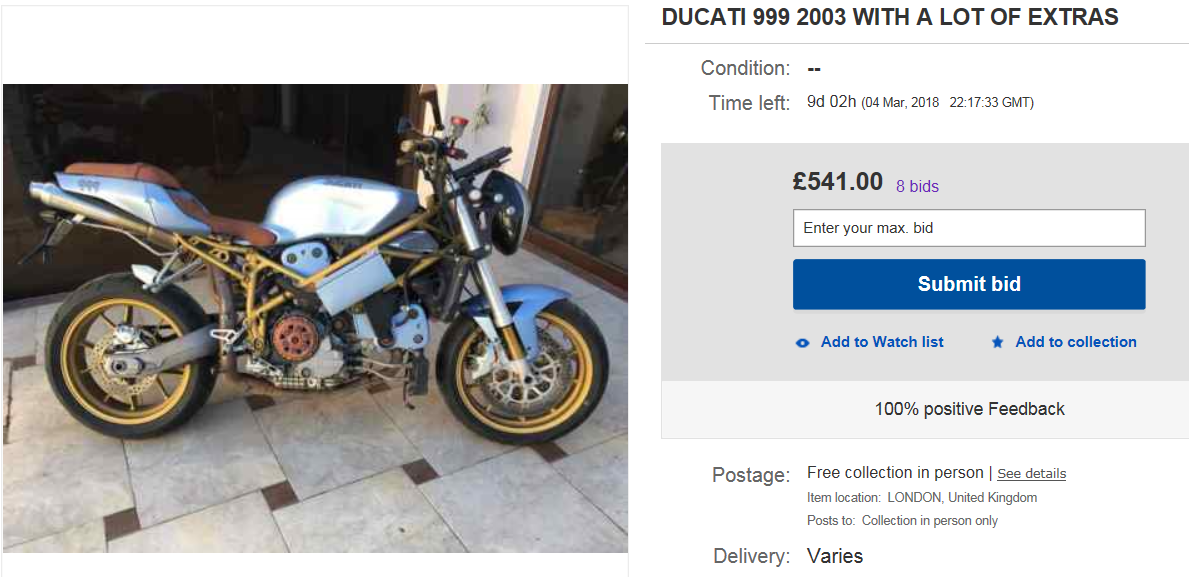Click the Add to Watch list link
This screenshot has width=1189, height=577.
(882, 342)
